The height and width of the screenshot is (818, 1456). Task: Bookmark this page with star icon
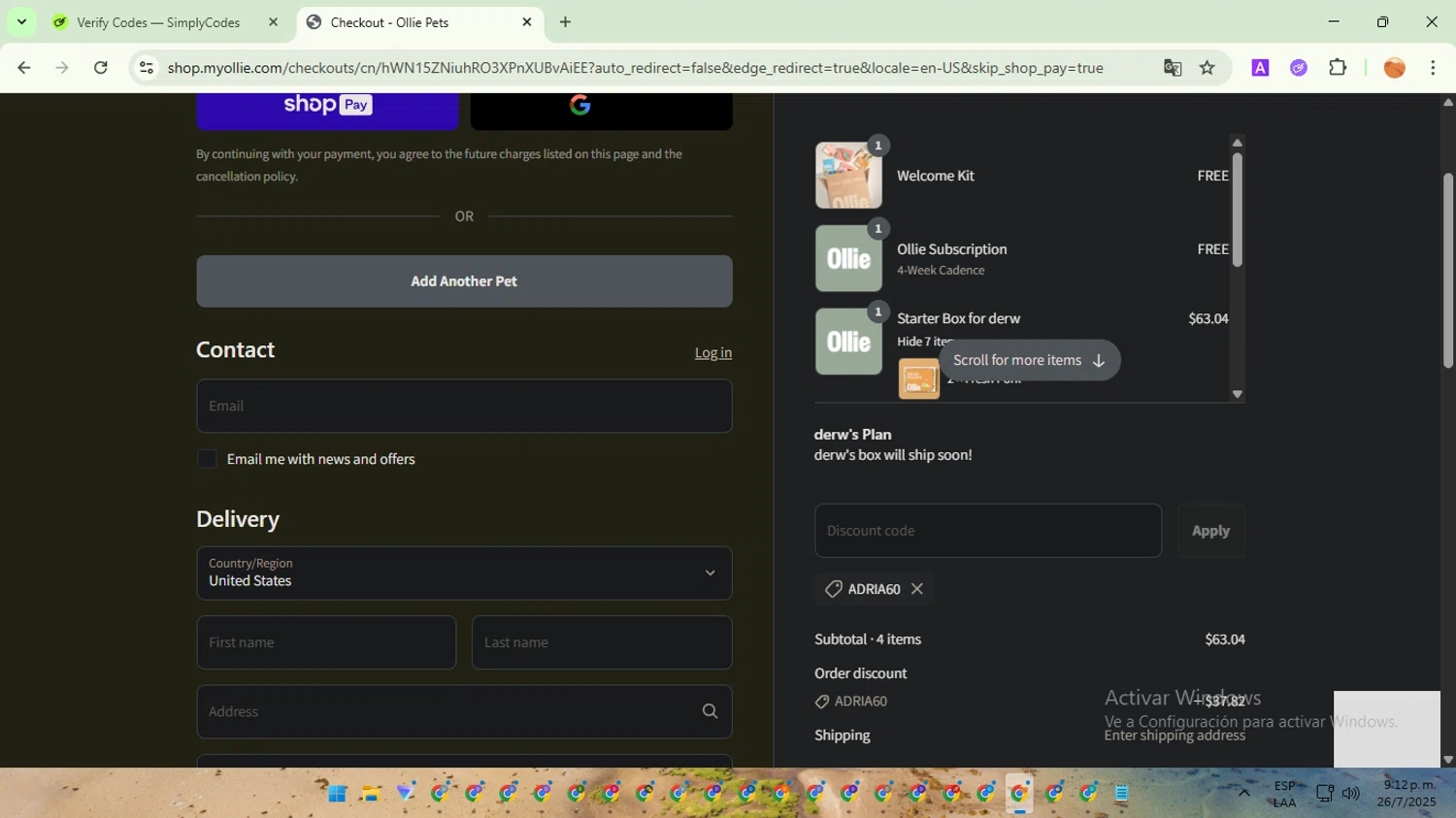click(1207, 68)
